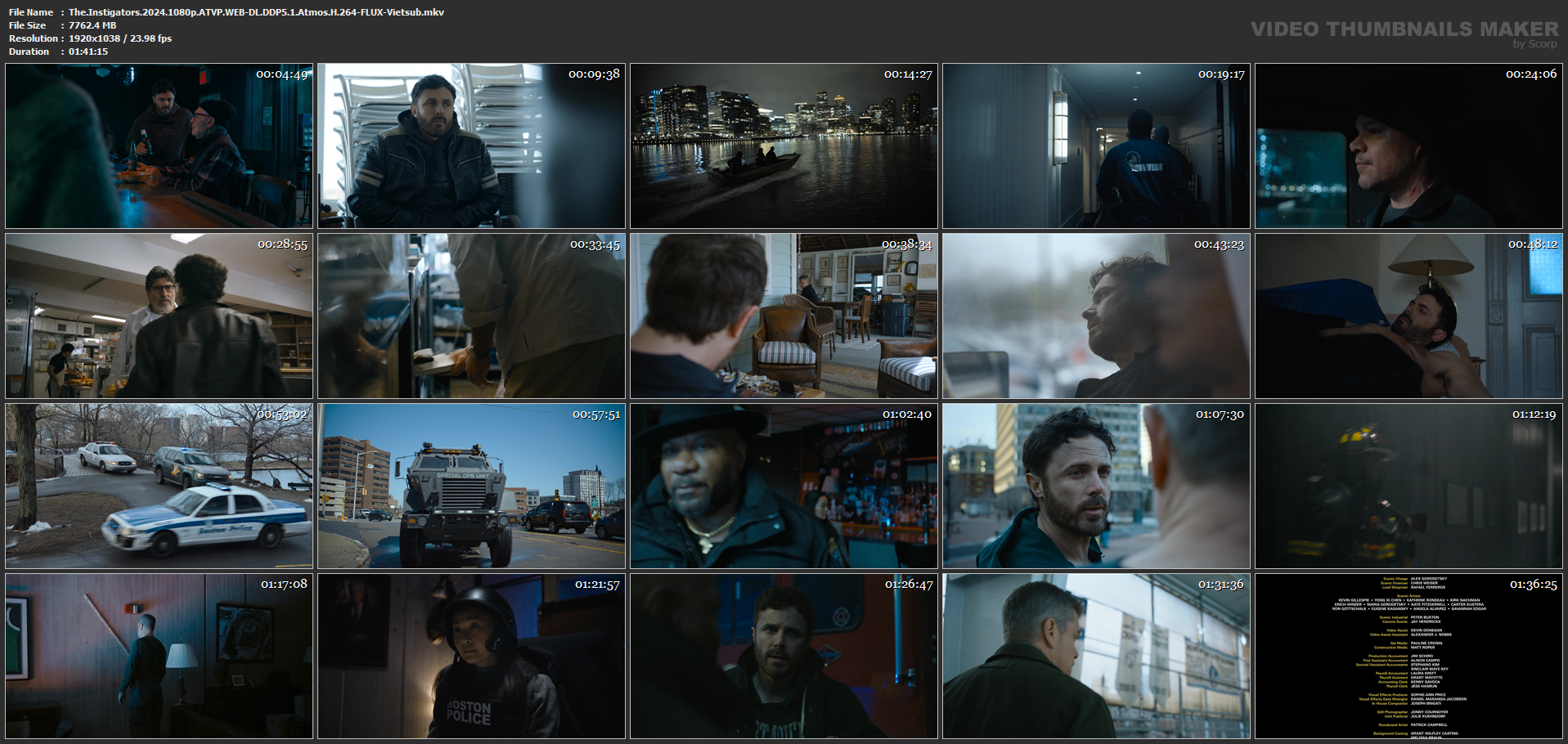Open the thumbnail marked 01:17:08
Image resolution: width=1568 pixels, height=744 pixels.
(x=159, y=656)
